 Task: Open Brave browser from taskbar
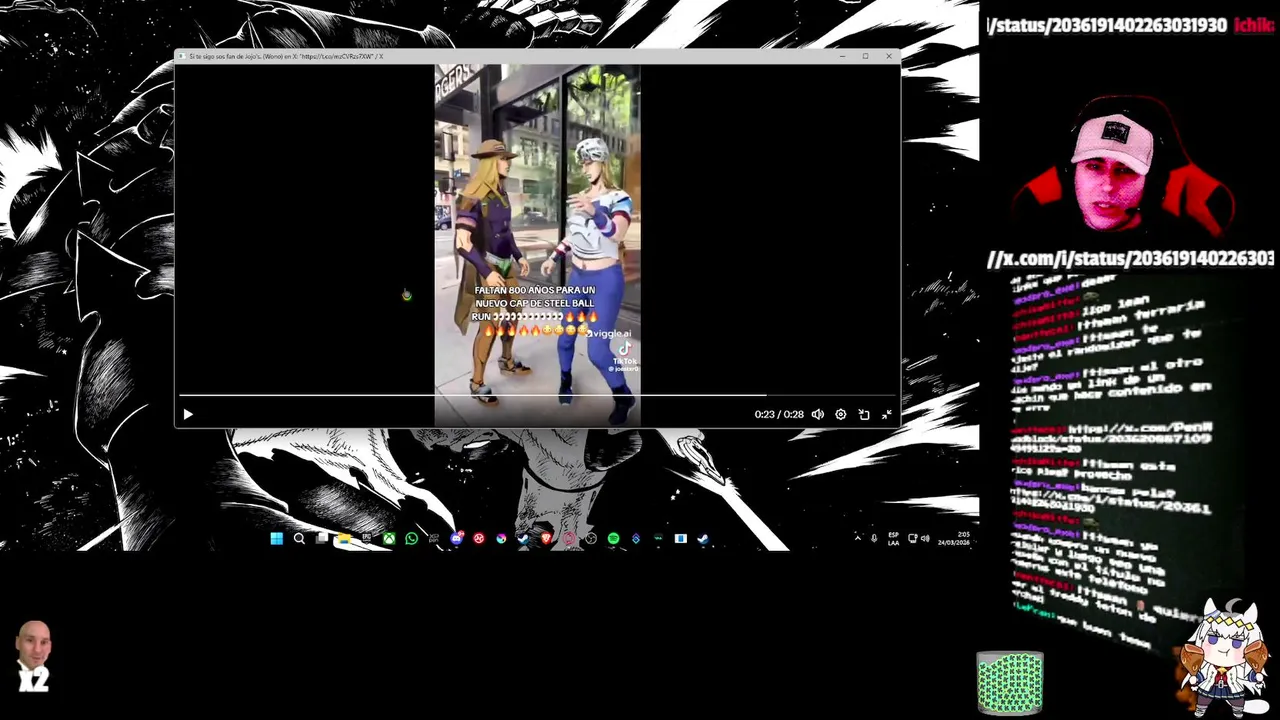547,539
